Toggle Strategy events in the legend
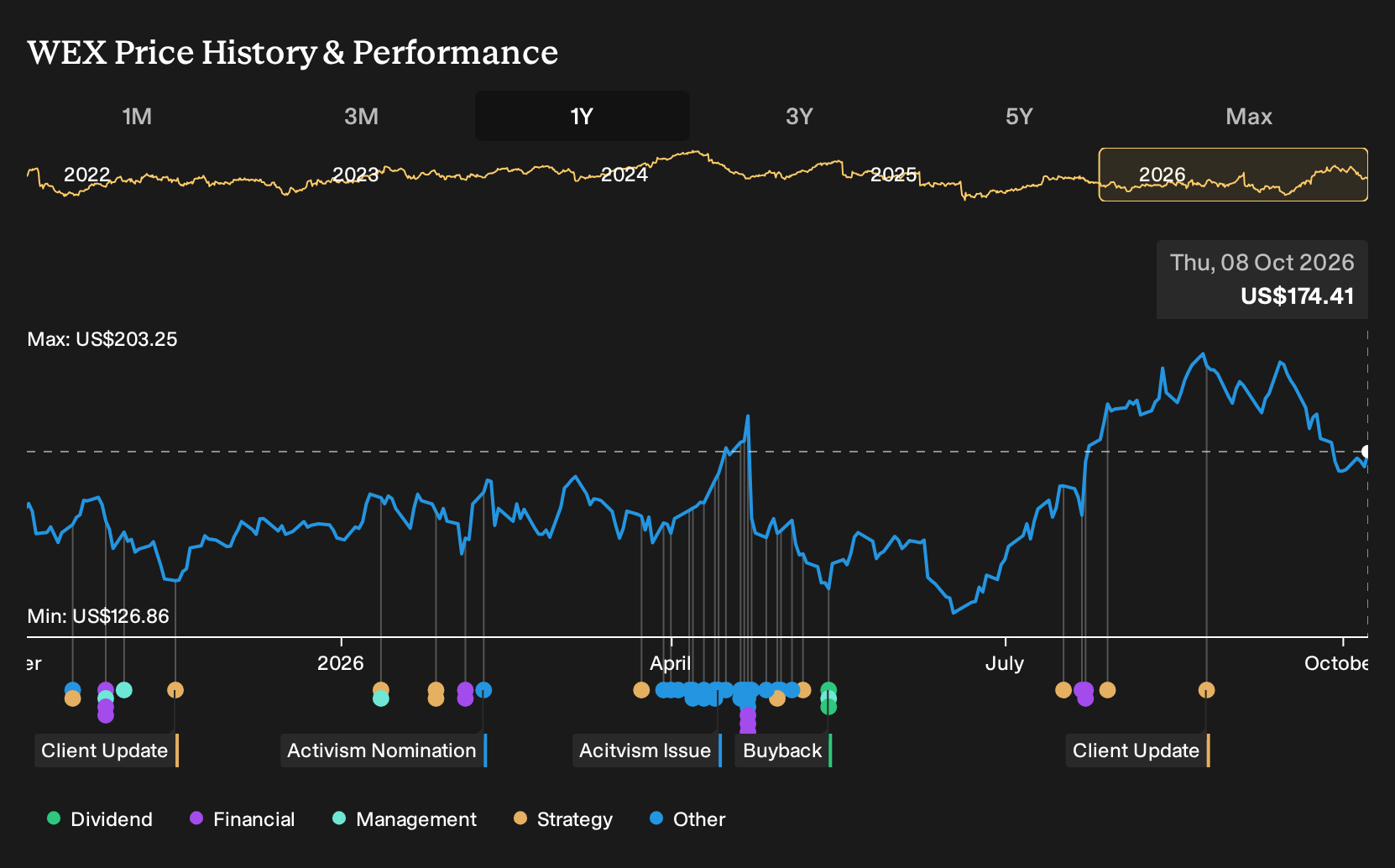Viewport: 1395px width, 868px height. tap(563, 819)
